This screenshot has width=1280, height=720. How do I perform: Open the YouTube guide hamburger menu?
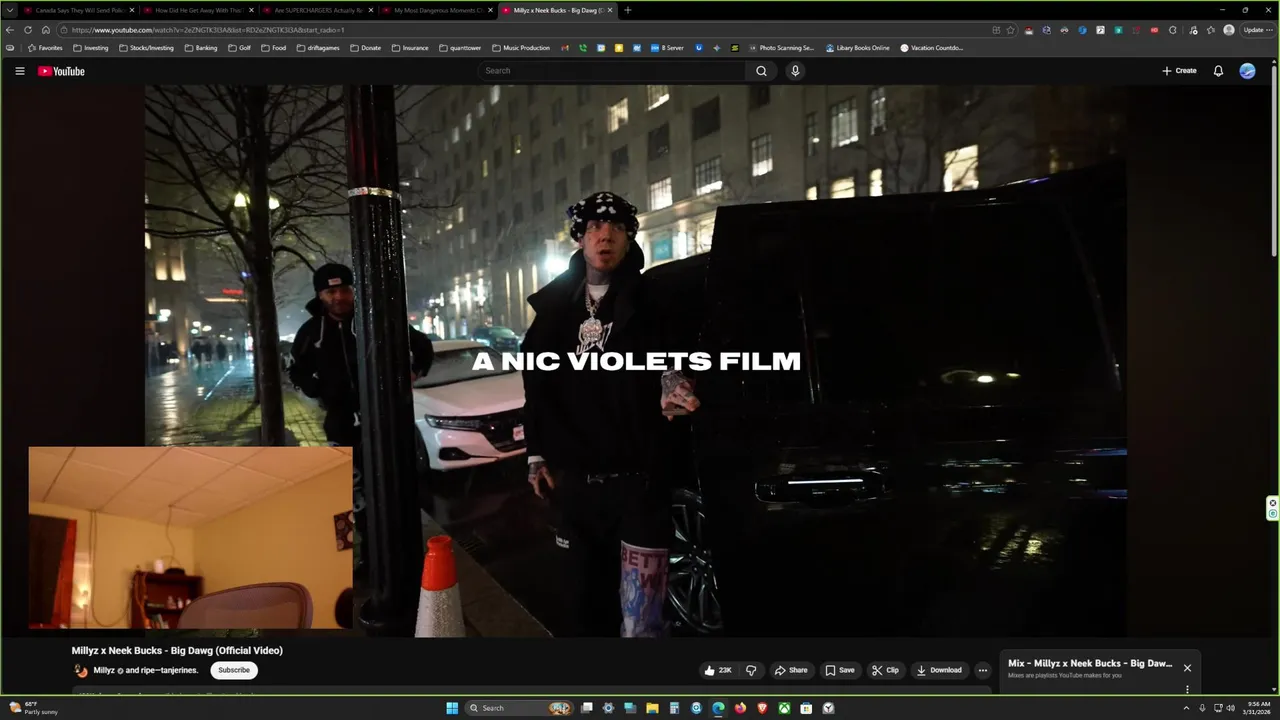pos(19,71)
